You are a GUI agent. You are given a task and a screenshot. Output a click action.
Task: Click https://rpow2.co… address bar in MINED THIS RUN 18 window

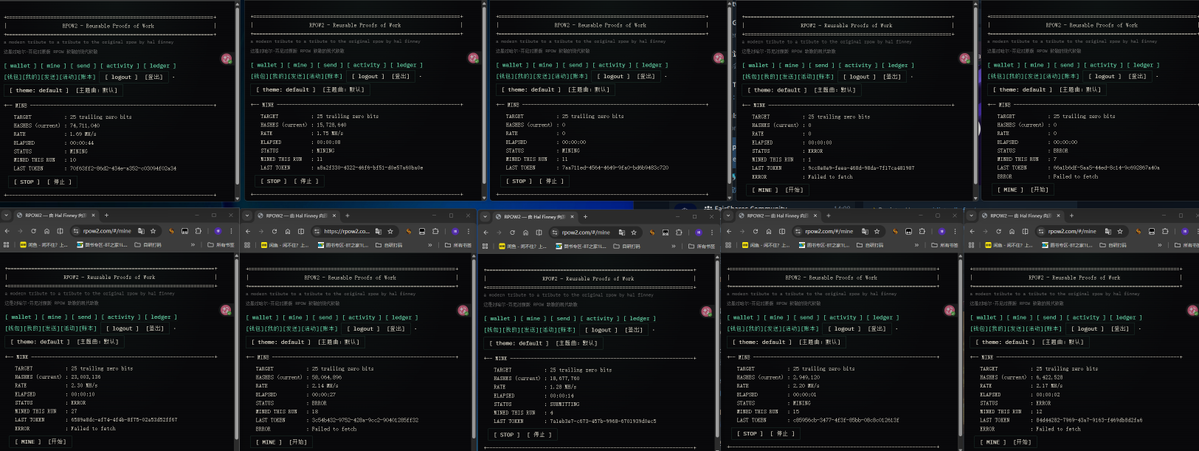[354, 231]
